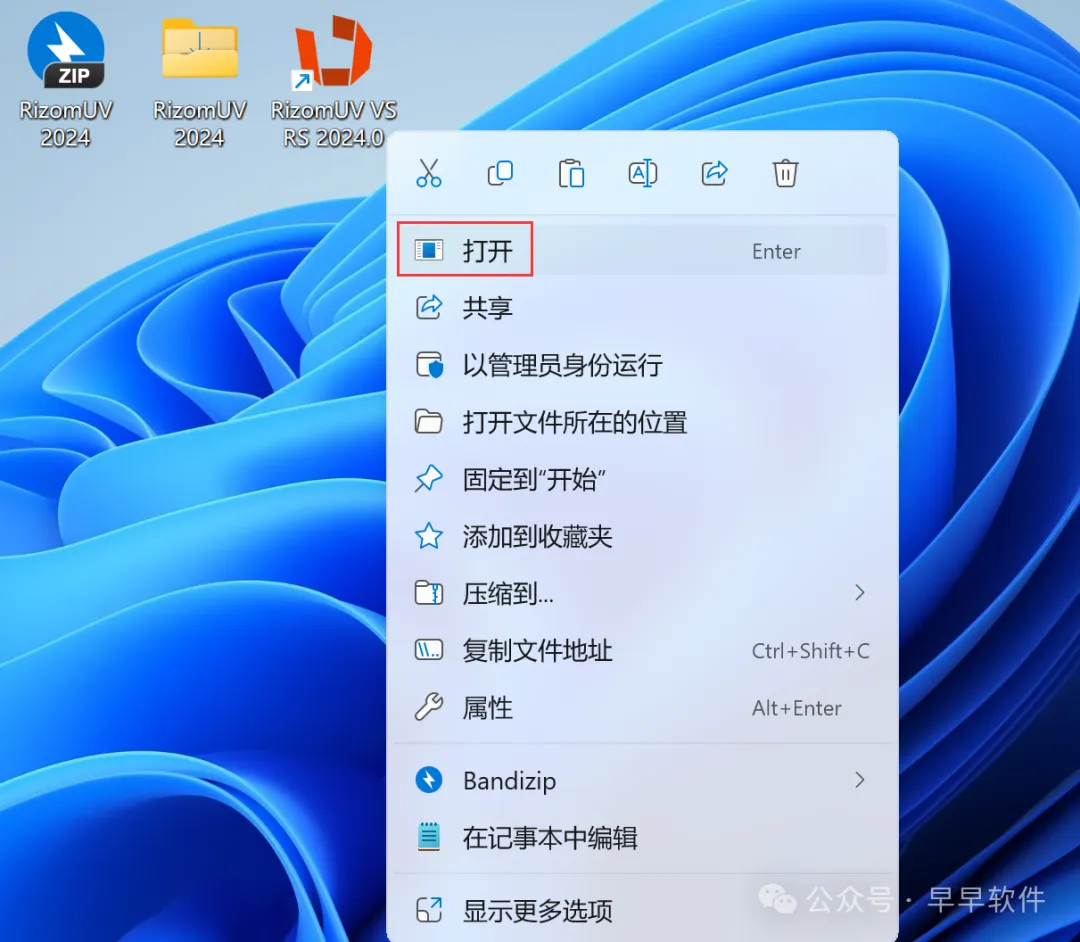Choose 打开 to open the shortcut
Image resolution: width=1080 pixels, height=942 pixels.
[642, 251]
